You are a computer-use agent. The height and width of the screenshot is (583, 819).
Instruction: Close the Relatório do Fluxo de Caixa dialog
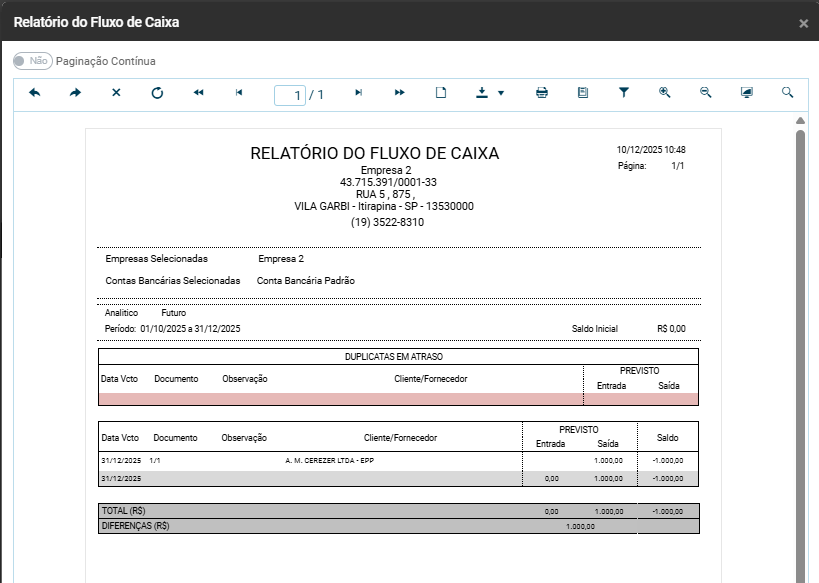(x=804, y=23)
